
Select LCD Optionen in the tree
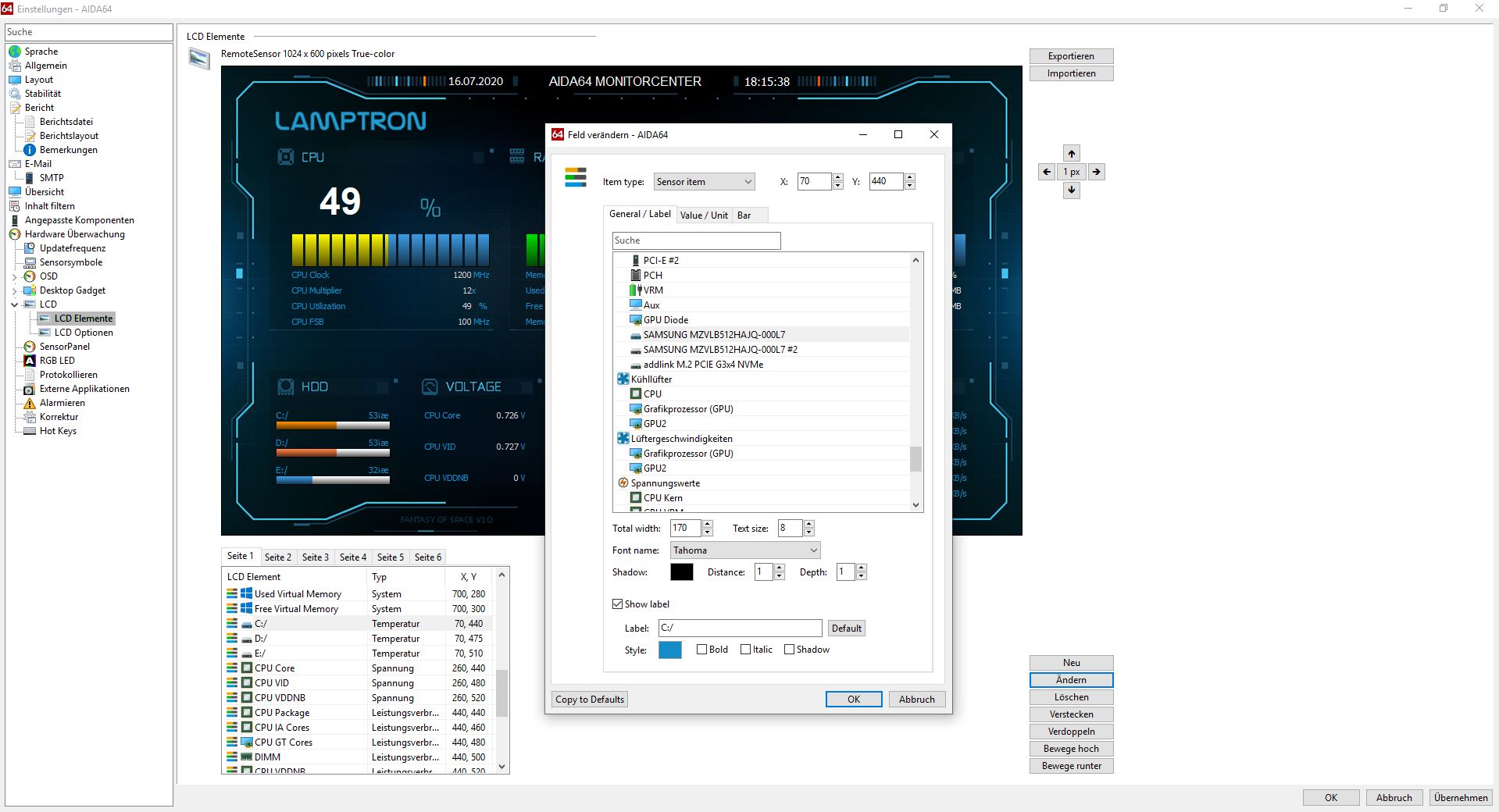pos(84,333)
